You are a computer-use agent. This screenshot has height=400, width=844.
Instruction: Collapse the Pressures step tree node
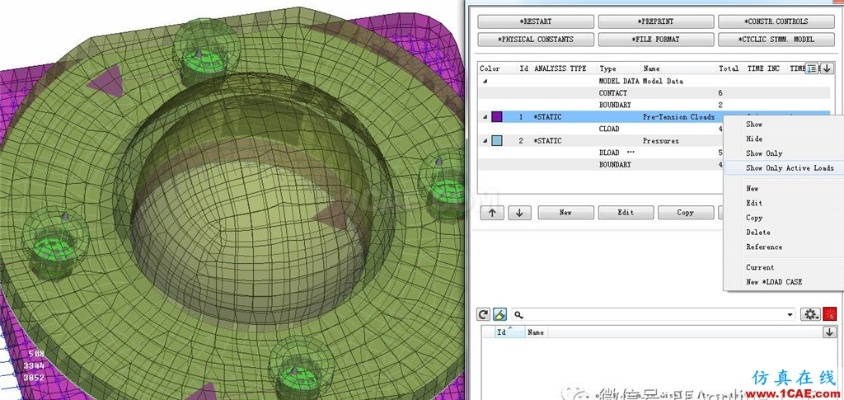[485, 141]
